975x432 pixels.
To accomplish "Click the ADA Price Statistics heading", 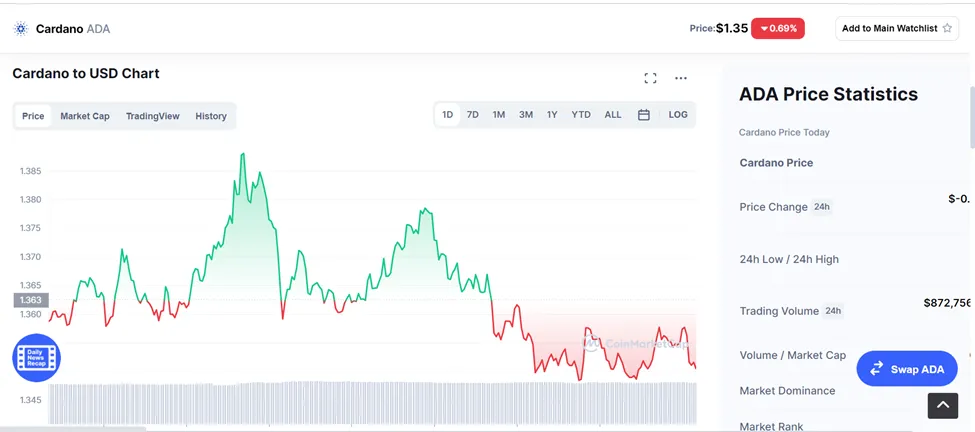I will click(x=828, y=94).
